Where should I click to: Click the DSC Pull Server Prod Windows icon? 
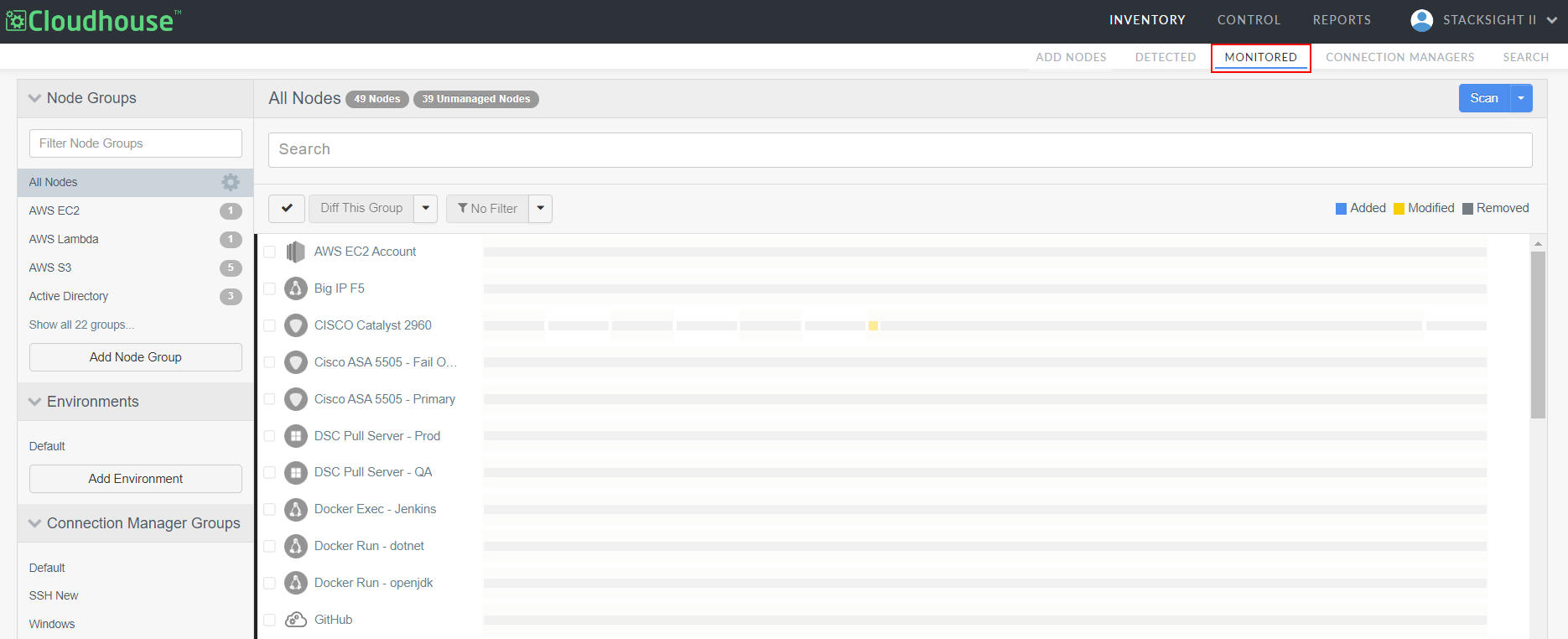coord(295,436)
